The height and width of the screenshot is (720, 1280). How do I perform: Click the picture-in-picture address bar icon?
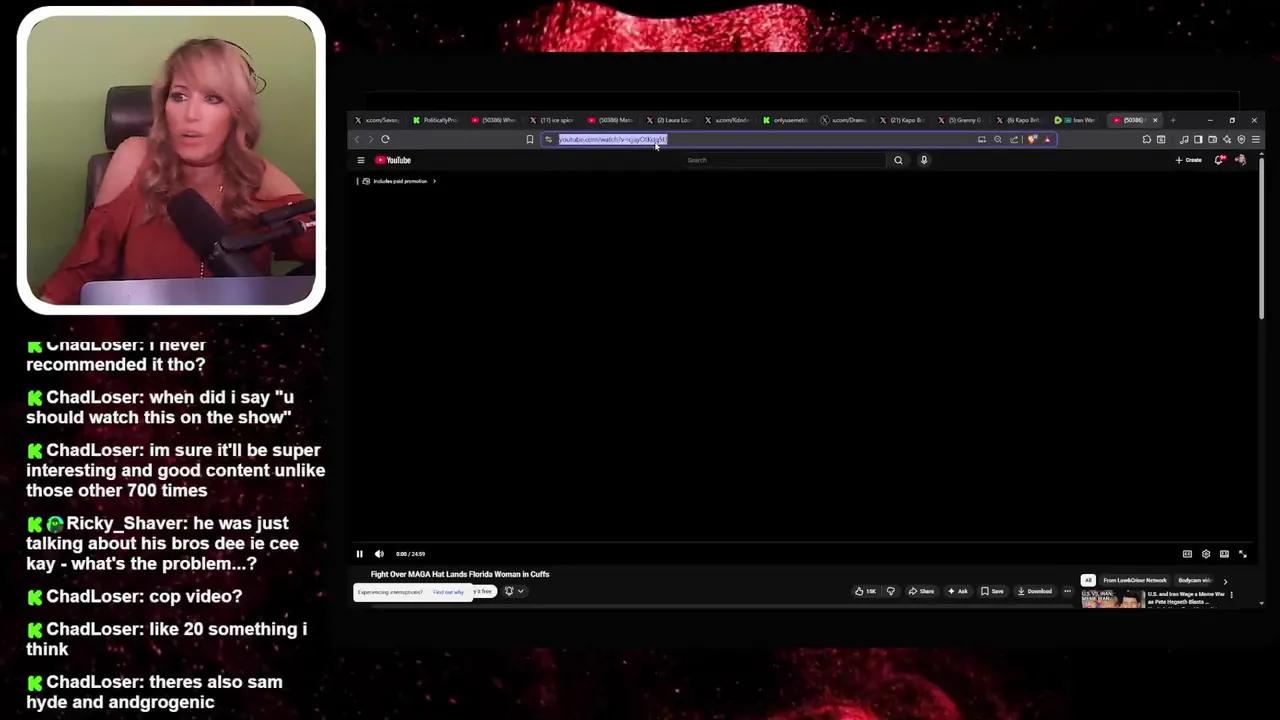982,139
